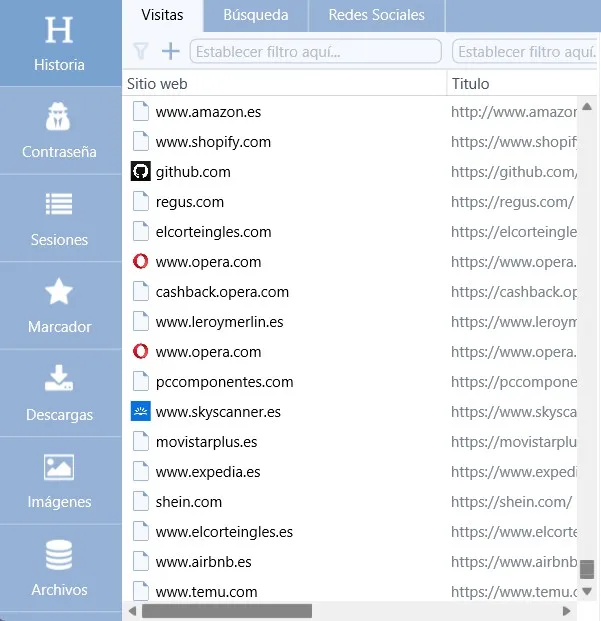Select the shein.com row text

(188, 502)
